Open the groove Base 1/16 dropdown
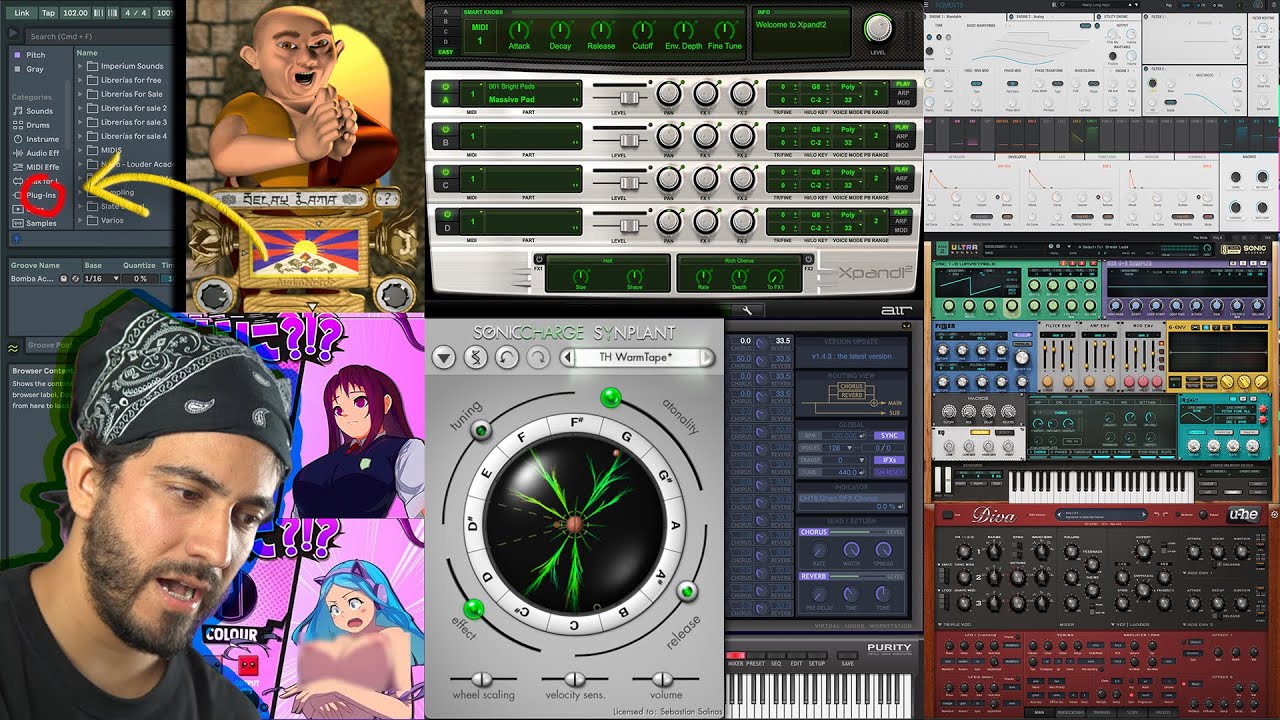This screenshot has width=1280, height=720. click(100, 279)
